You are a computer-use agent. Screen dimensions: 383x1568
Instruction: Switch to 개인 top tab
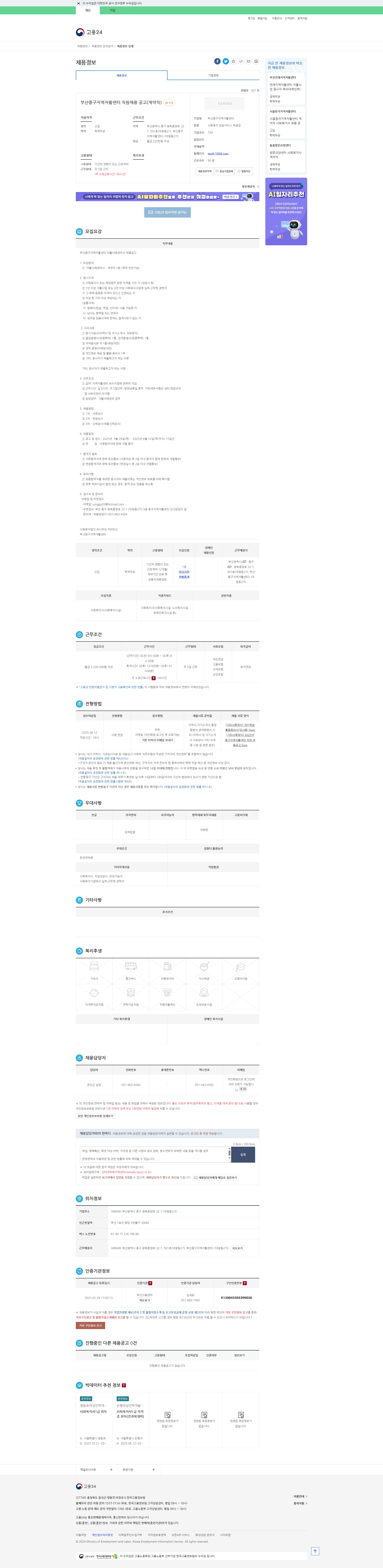[x=88, y=10]
